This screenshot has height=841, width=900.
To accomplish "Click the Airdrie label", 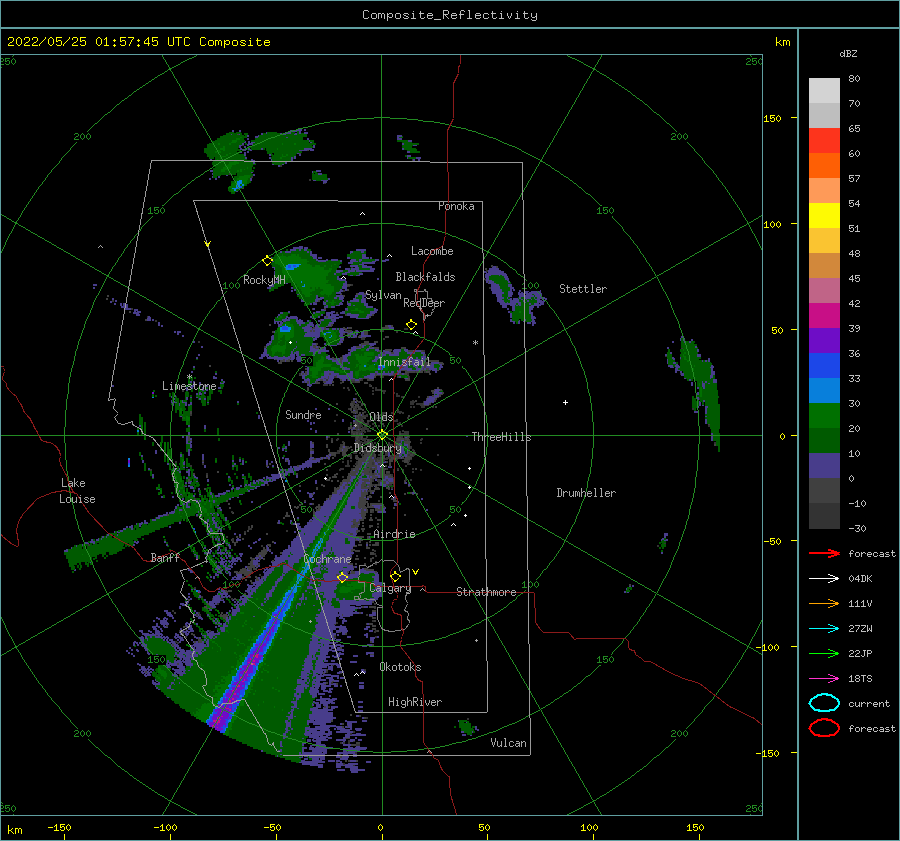I will [x=394, y=534].
